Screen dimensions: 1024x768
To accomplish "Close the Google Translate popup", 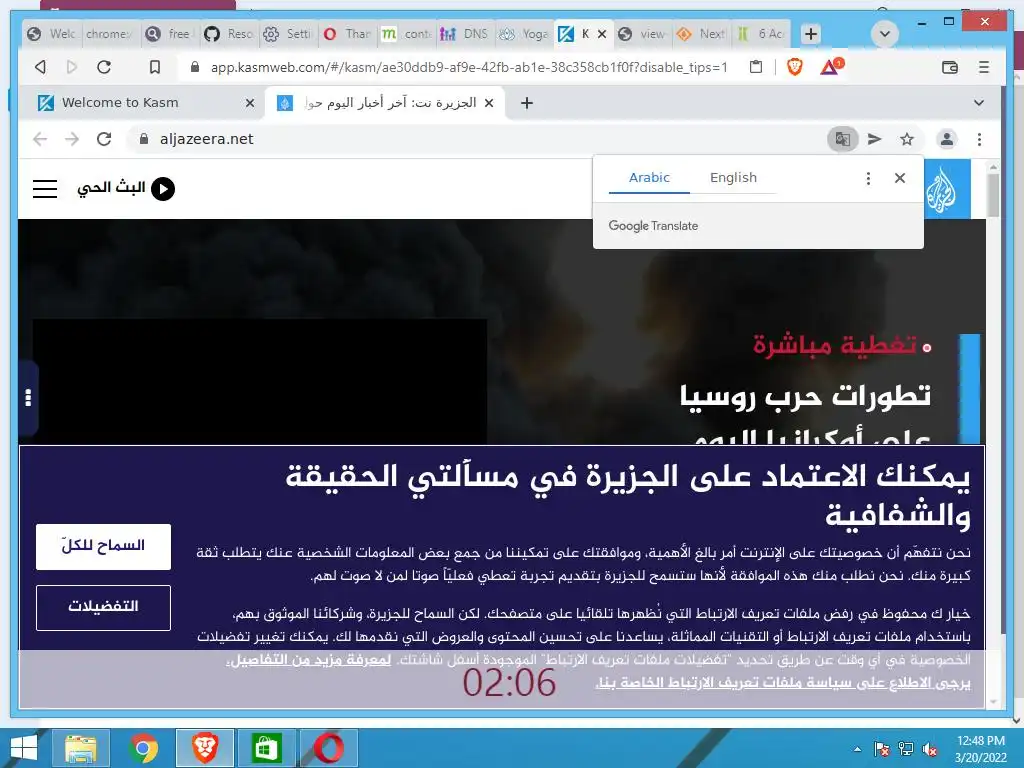I will 900,178.
